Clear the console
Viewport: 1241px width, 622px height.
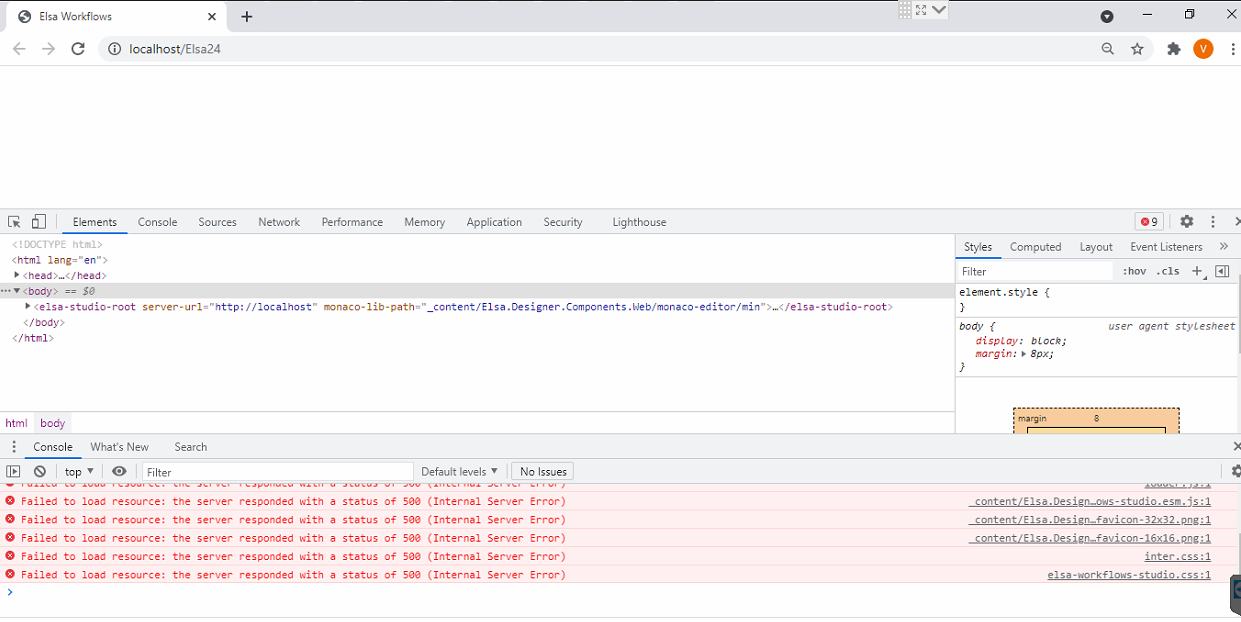coord(40,471)
